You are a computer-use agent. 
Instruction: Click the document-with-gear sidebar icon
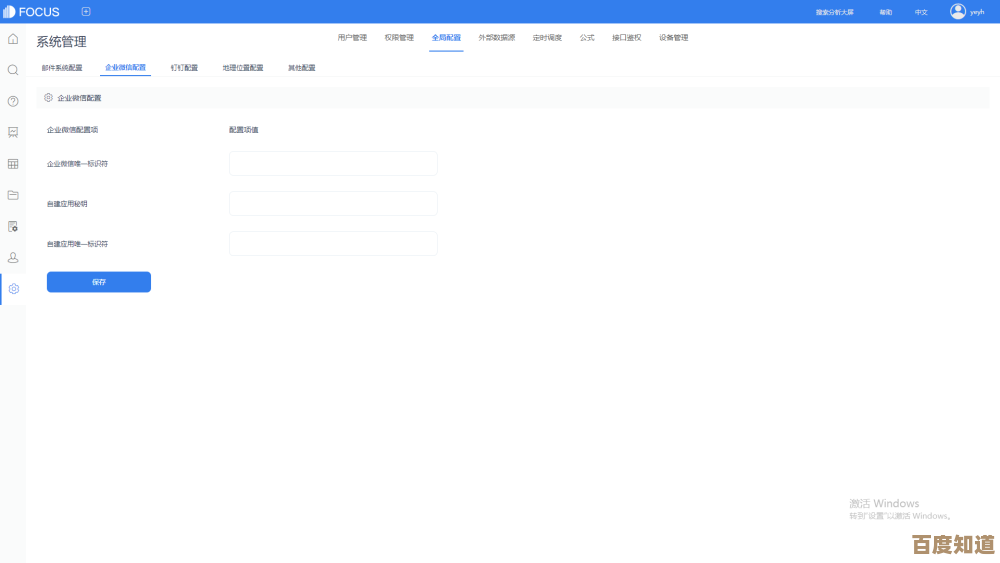[13, 226]
